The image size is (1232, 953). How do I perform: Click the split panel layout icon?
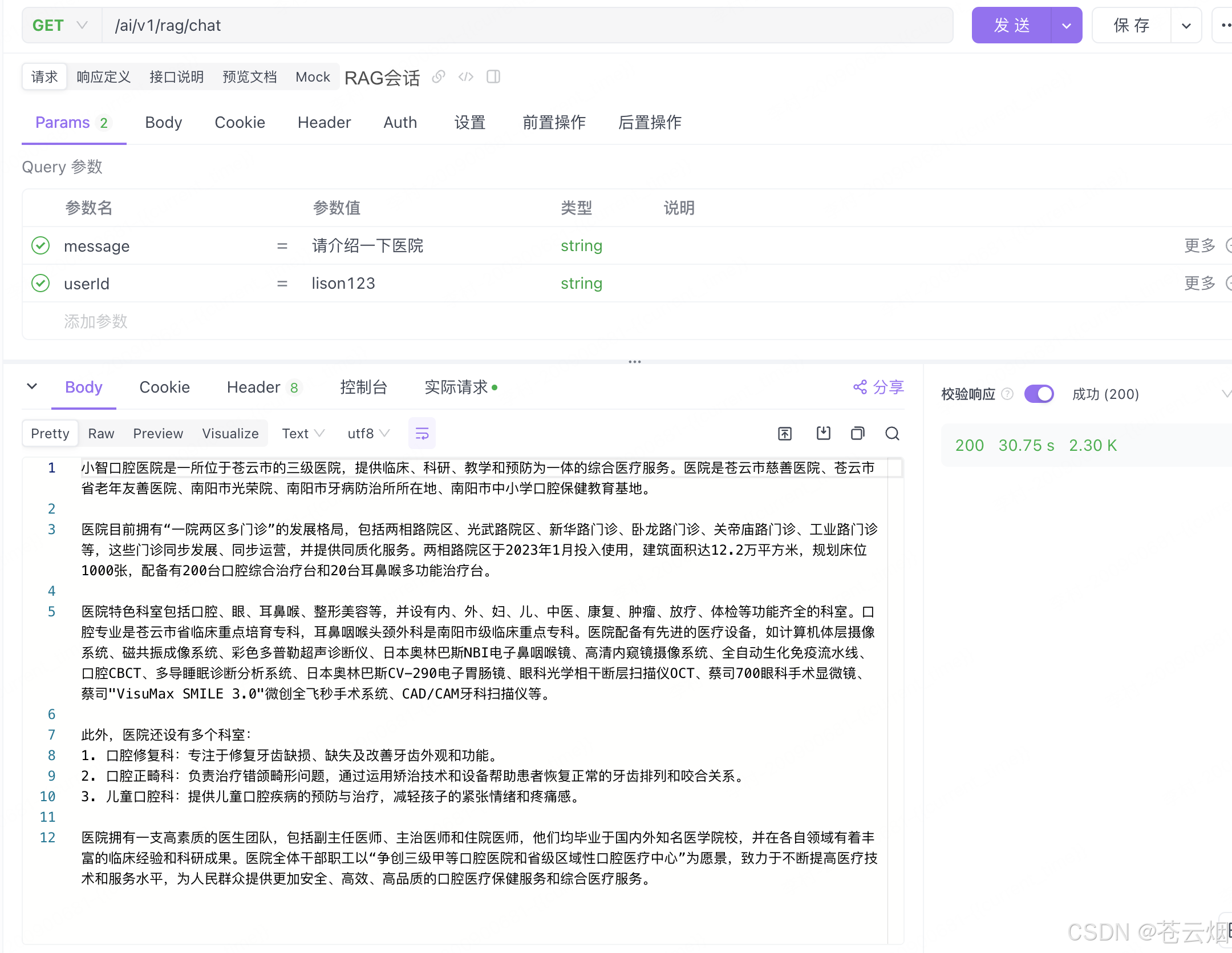pyautogui.click(x=493, y=76)
